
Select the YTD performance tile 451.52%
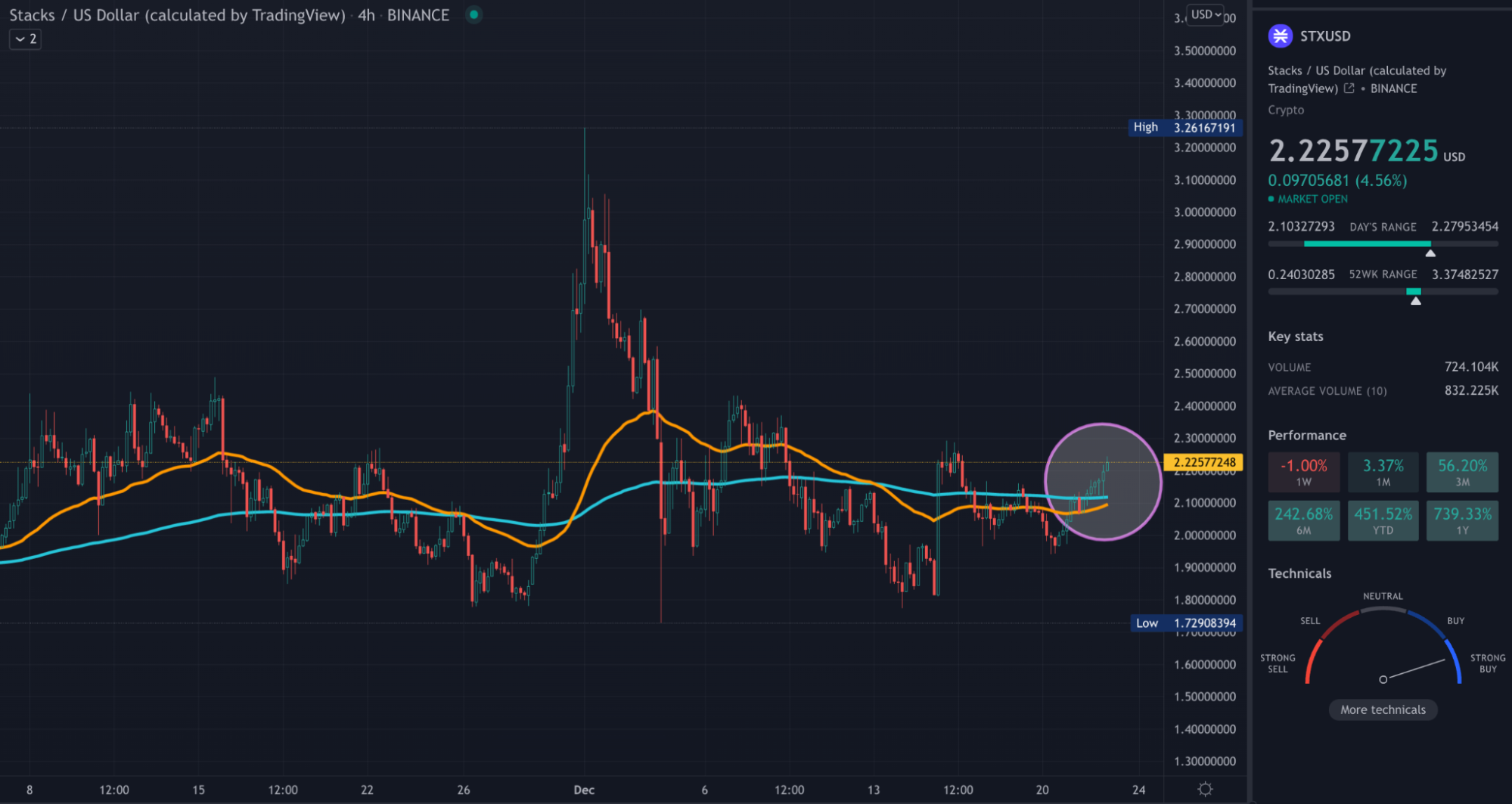pos(1383,520)
